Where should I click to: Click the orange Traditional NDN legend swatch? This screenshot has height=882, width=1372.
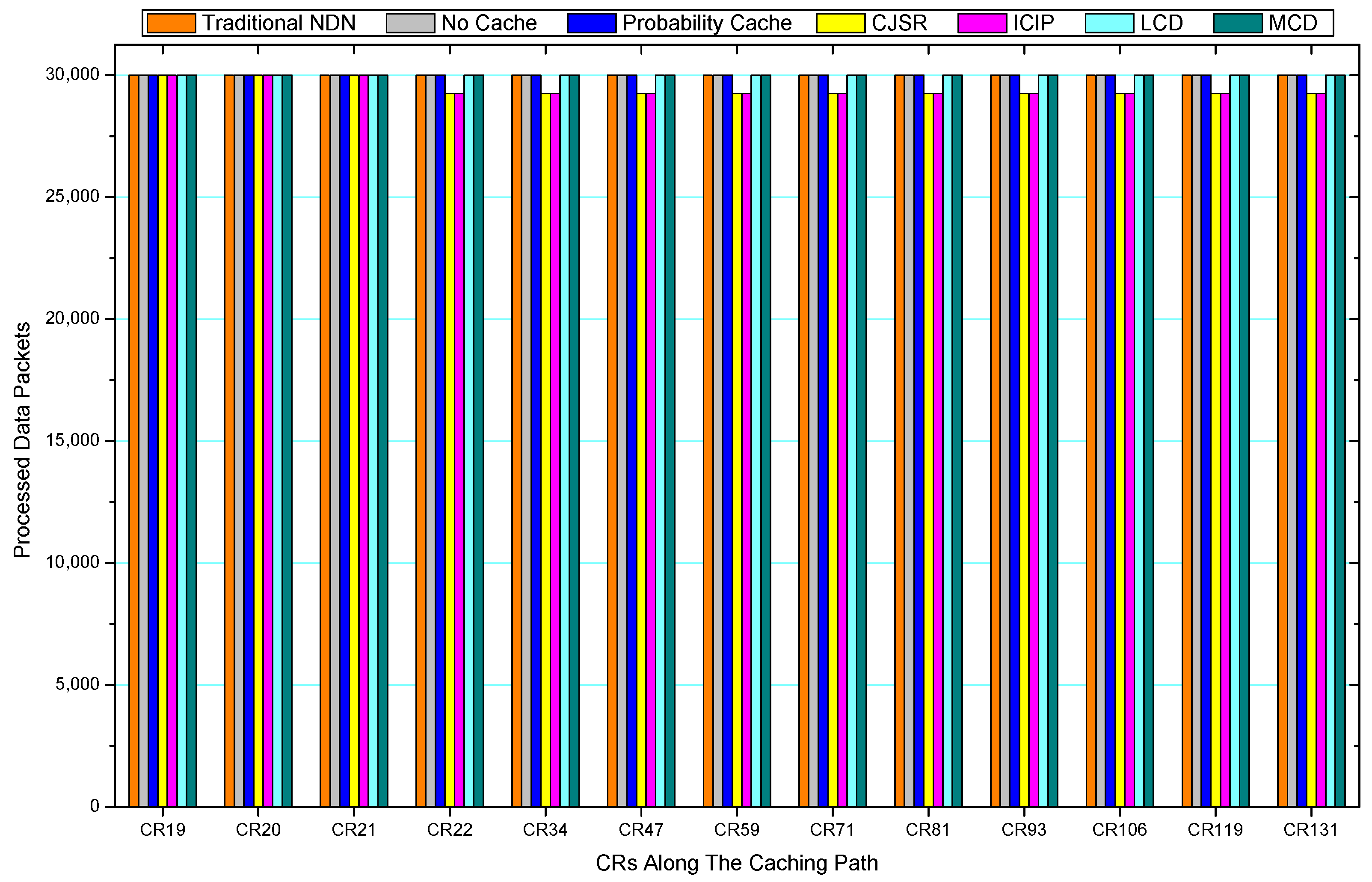coord(171,24)
